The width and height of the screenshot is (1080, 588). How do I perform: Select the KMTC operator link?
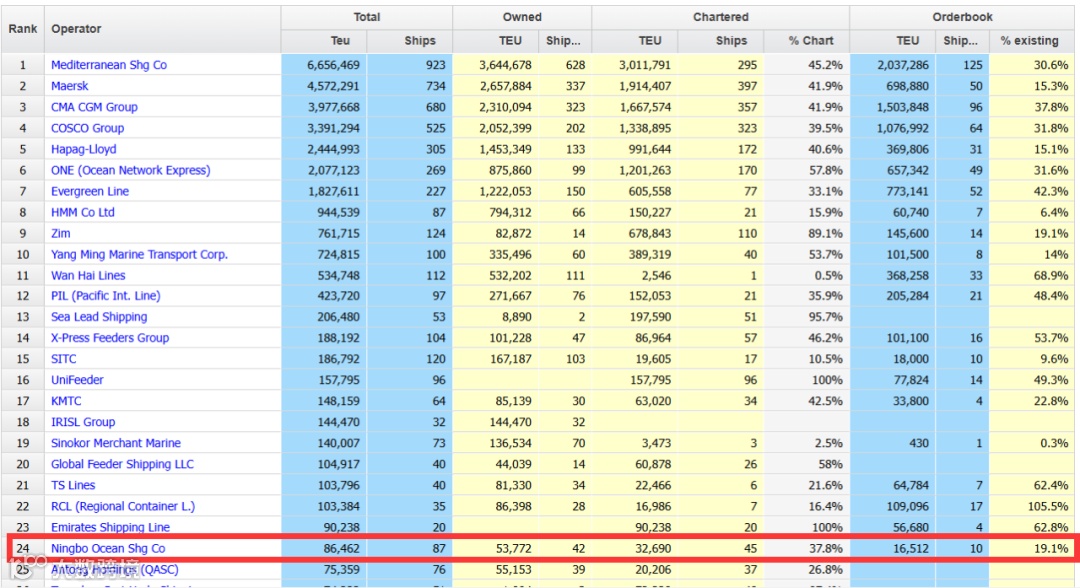[x=66, y=401]
